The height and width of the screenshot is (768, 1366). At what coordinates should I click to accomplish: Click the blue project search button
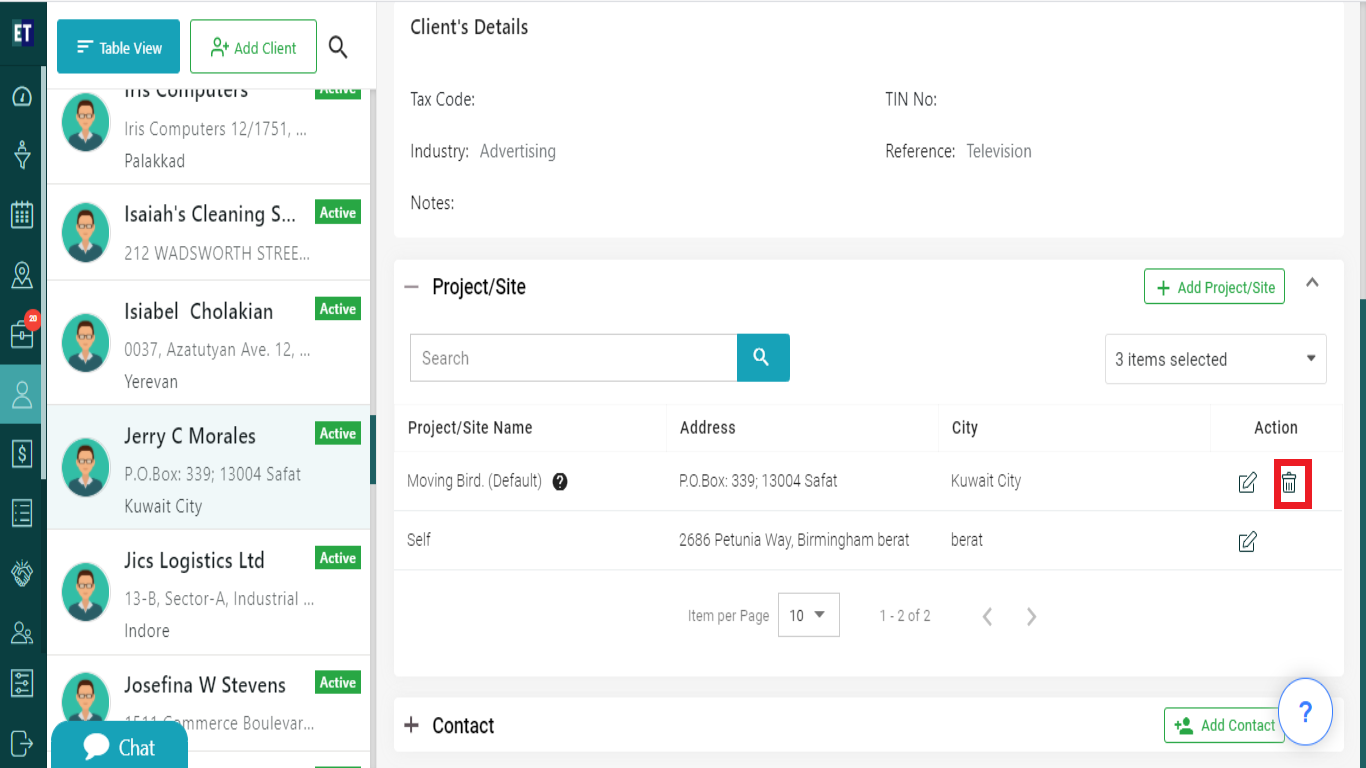tap(763, 358)
